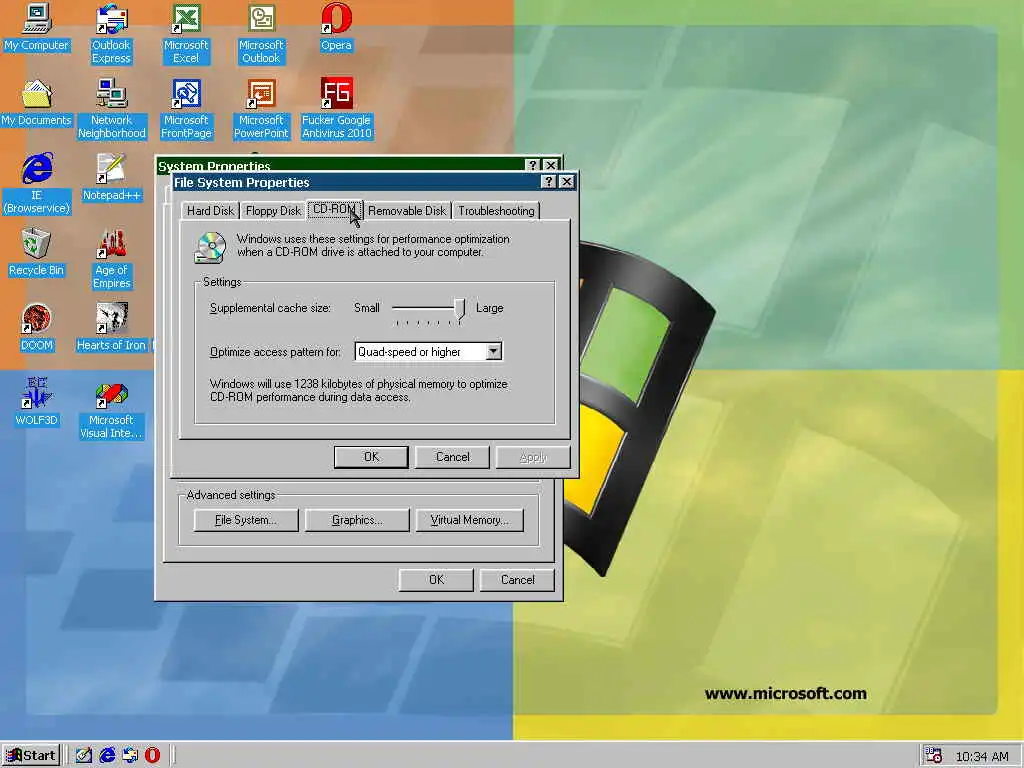Launch Internet Explorer from quick launch

click(x=107, y=756)
